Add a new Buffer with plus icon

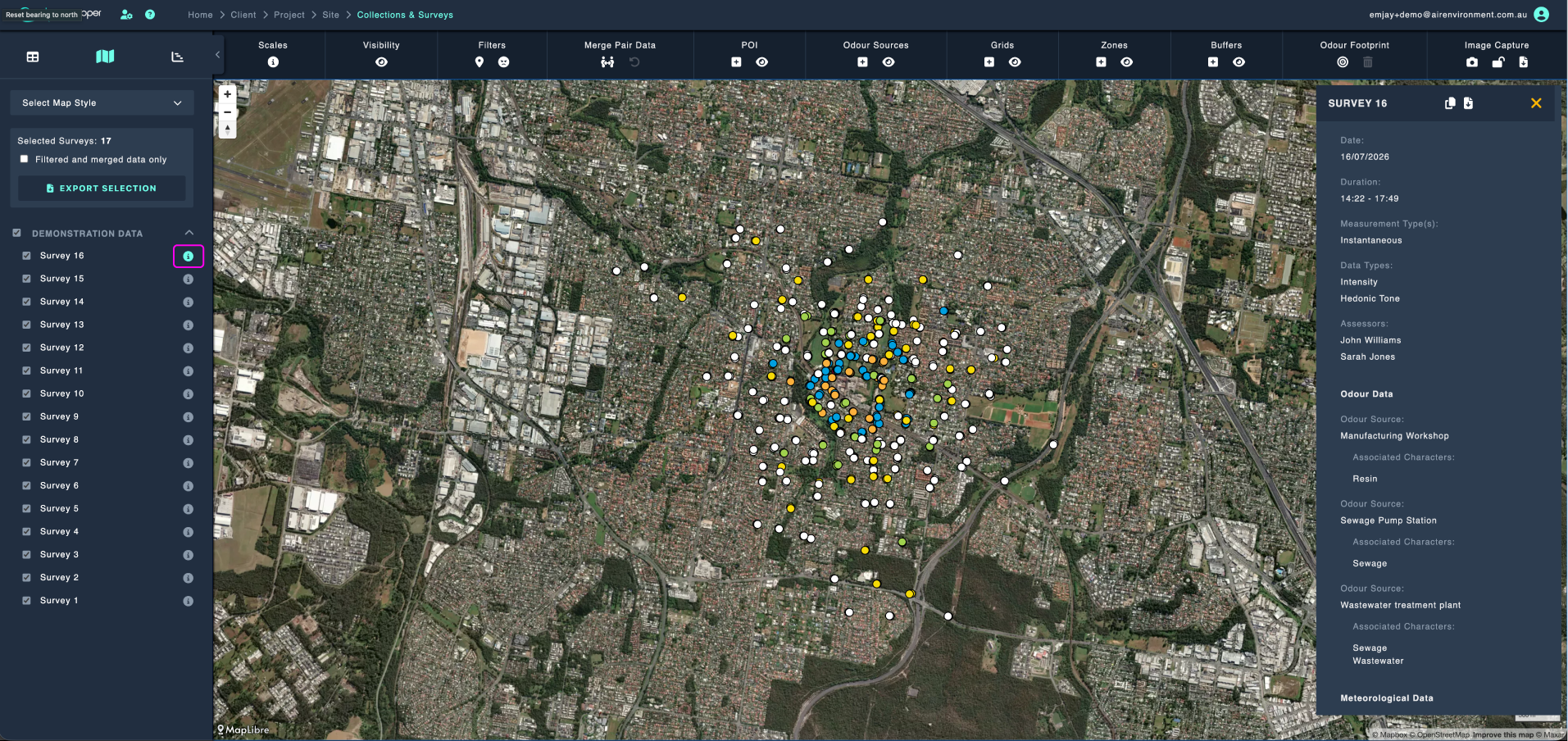click(x=1213, y=62)
